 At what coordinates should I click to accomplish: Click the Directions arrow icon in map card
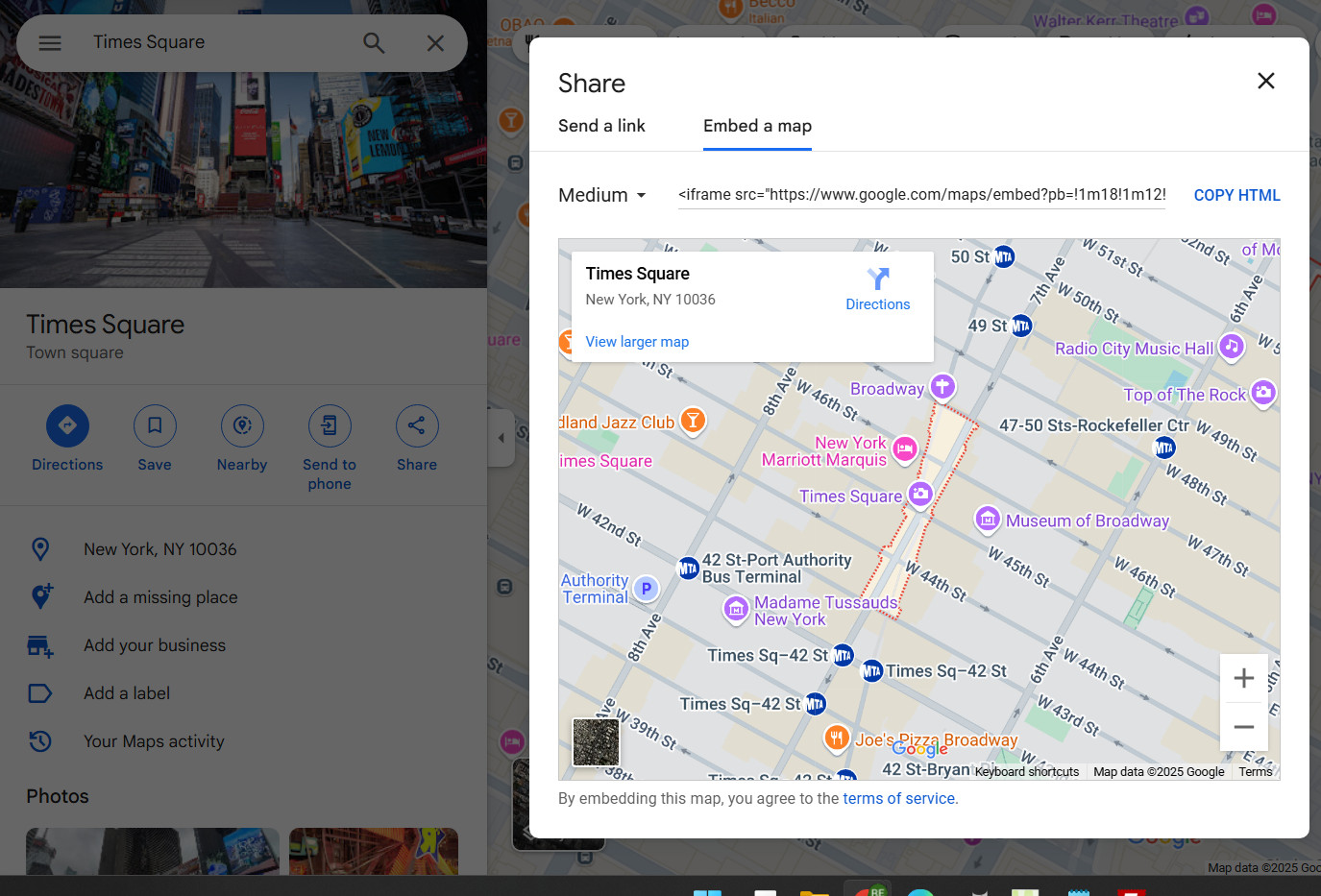(877, 279)
